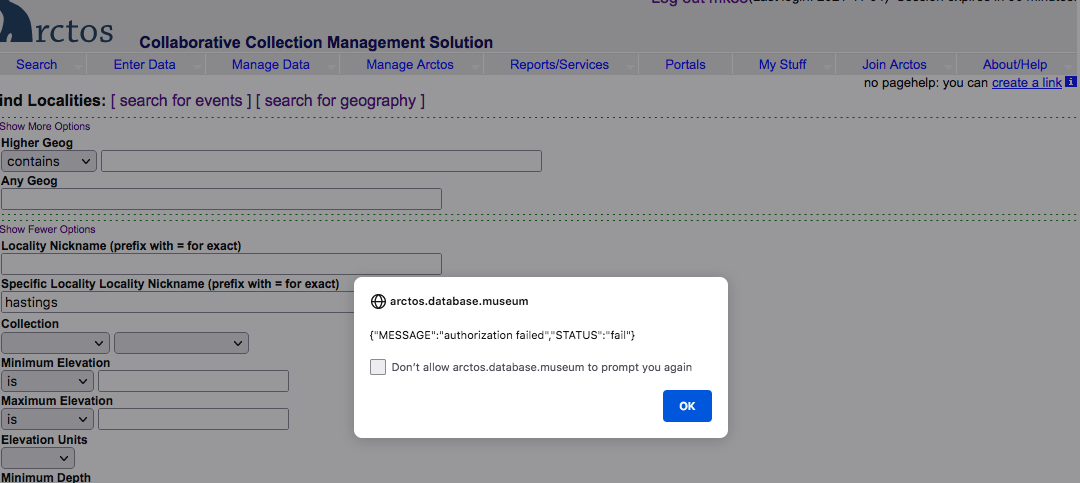Viewport: 1080px width, 483px height.
Task: Open the Search menu
Action: pyautogui.click(x=37, y=65)
